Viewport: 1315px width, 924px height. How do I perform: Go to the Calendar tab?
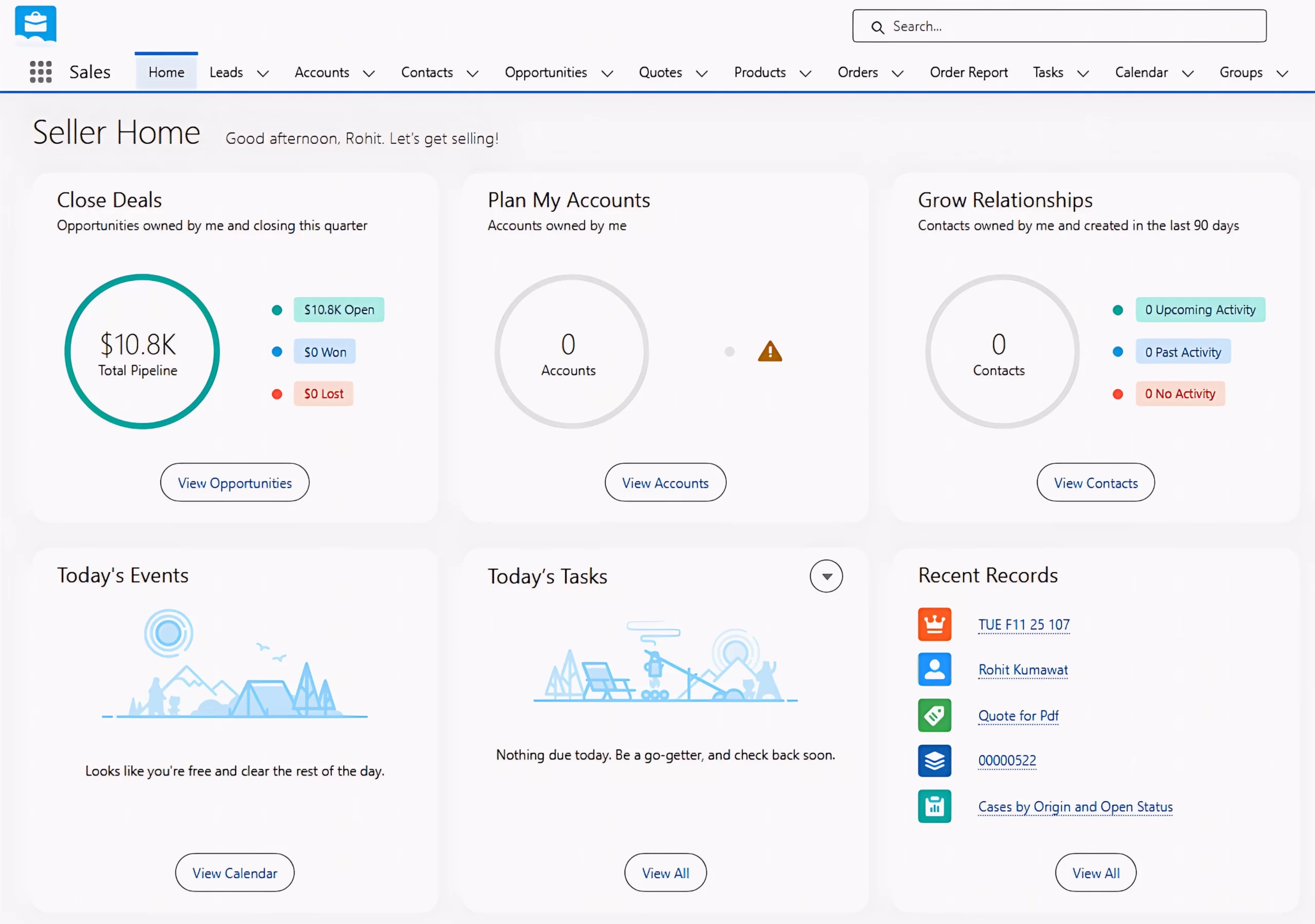(x=1141, y=72)
